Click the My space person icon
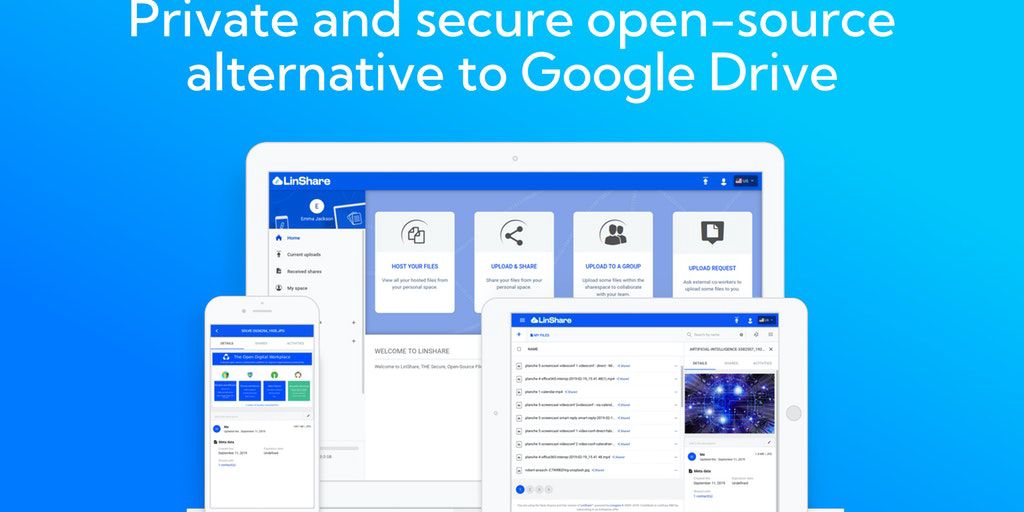The width and height of the screenshot is (1024, 512). tap(279, 287)
